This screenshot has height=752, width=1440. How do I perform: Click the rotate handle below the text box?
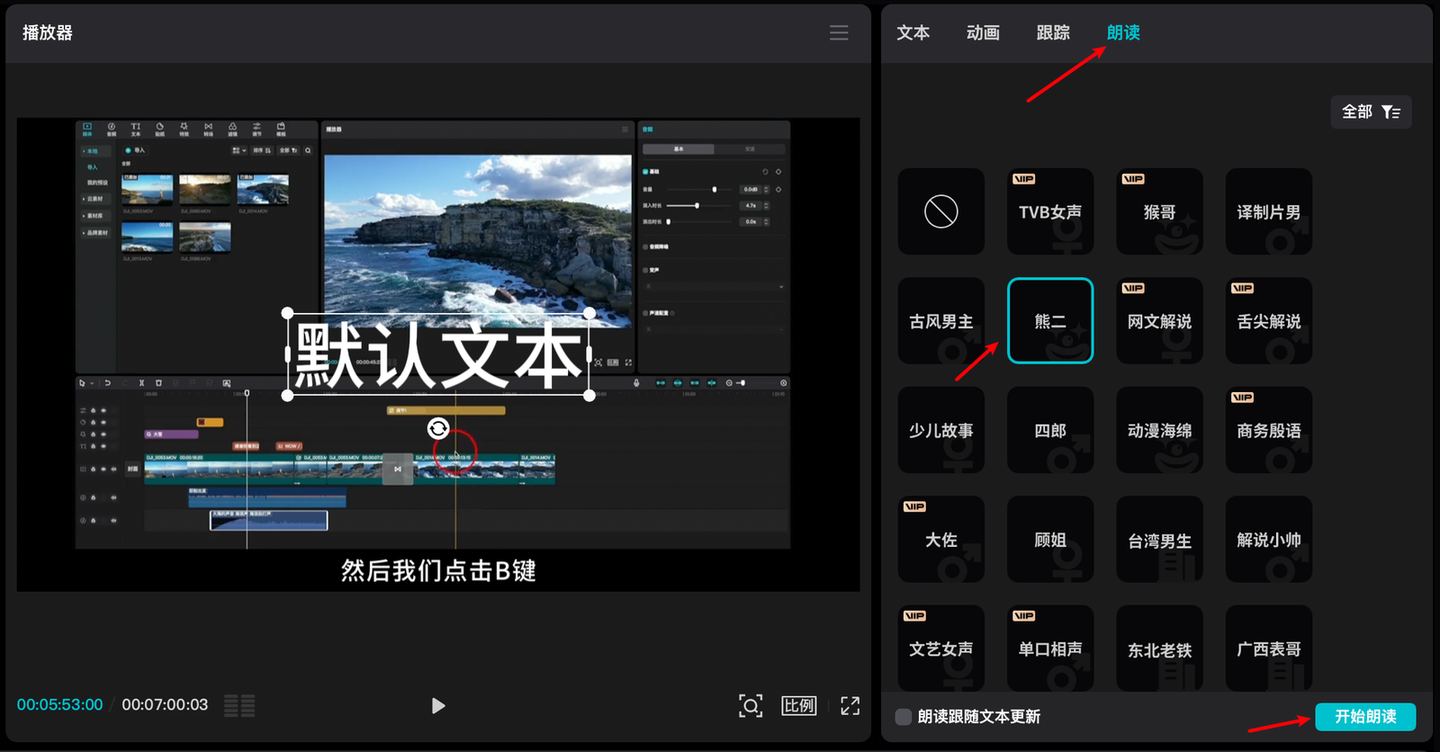pos(438,429)
